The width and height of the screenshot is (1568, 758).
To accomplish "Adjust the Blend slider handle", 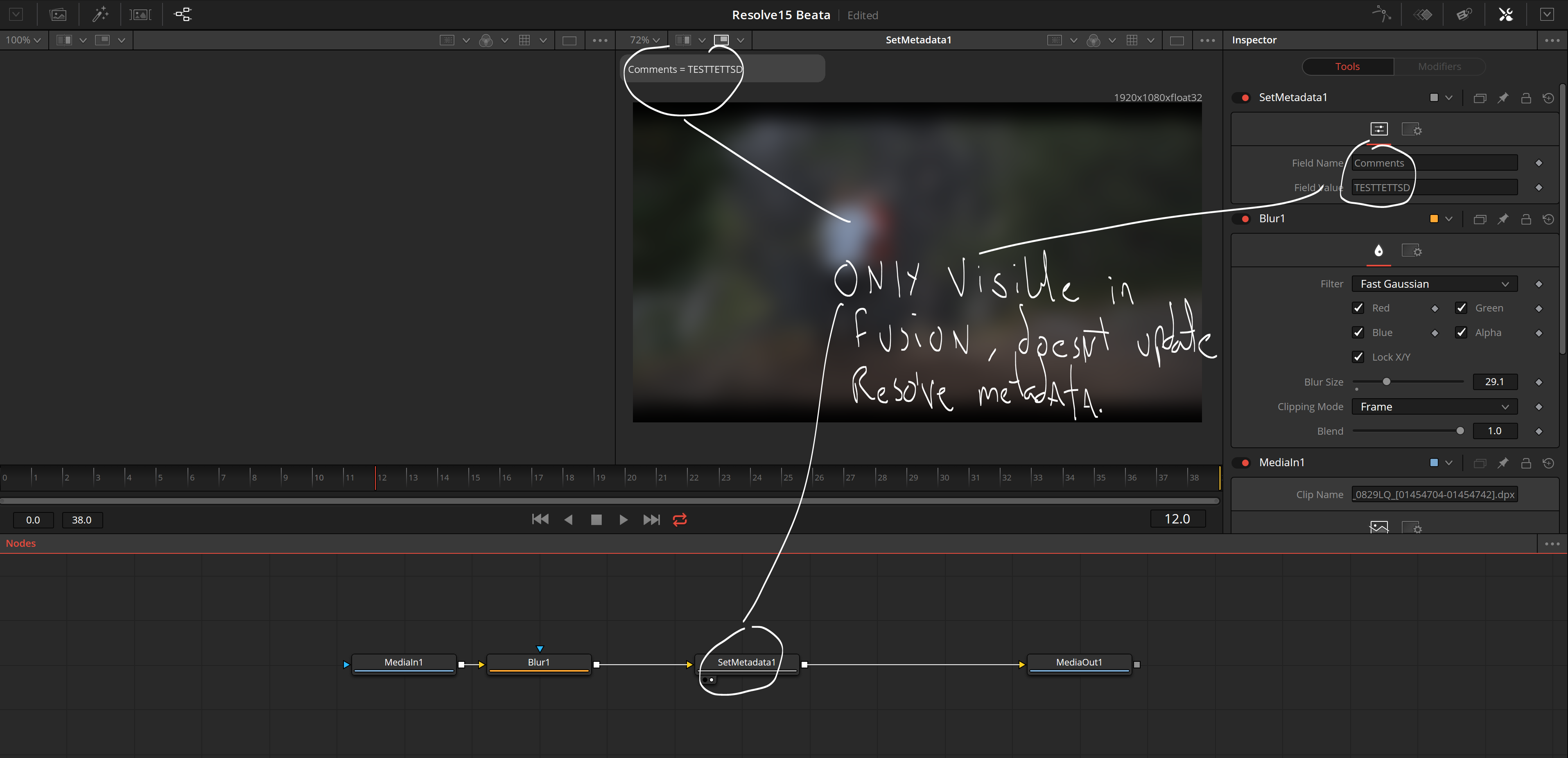I will (x=1460, y=431).
